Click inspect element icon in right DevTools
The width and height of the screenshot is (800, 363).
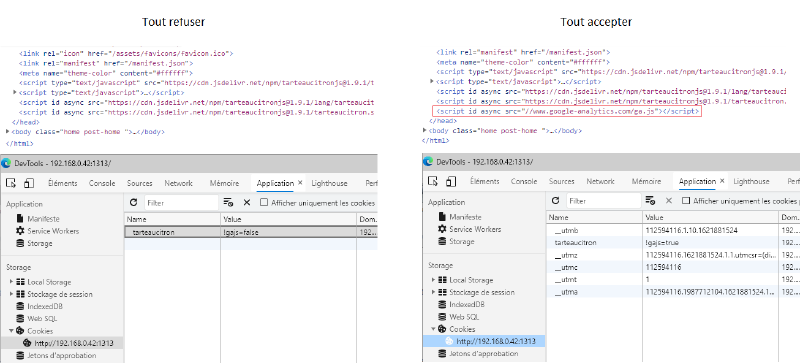(x=433, y=181)
